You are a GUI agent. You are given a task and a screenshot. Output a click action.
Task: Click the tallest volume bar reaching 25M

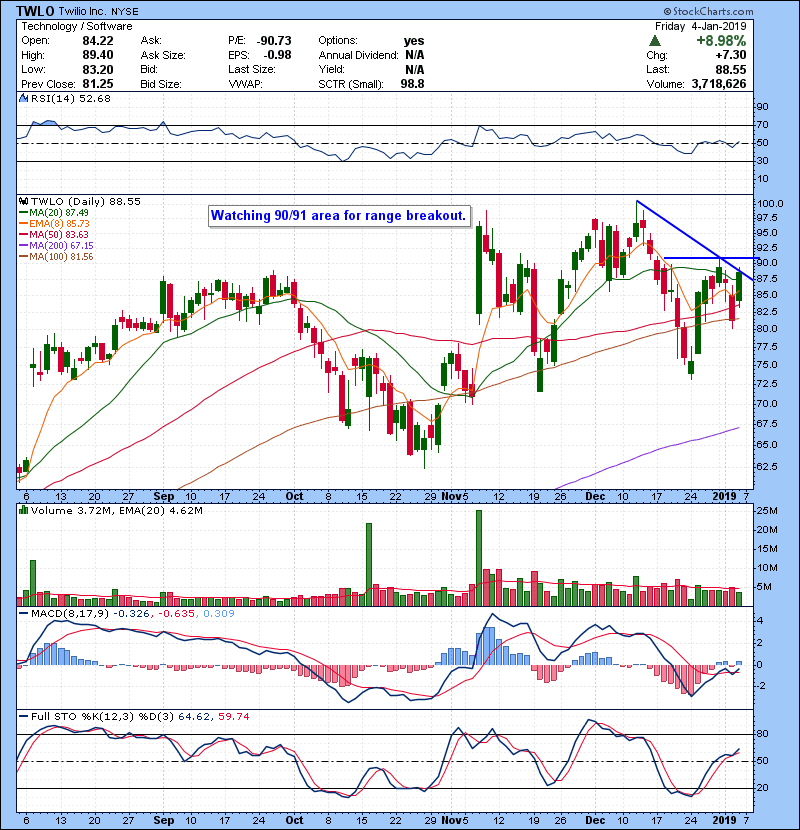tap(479, 558)
